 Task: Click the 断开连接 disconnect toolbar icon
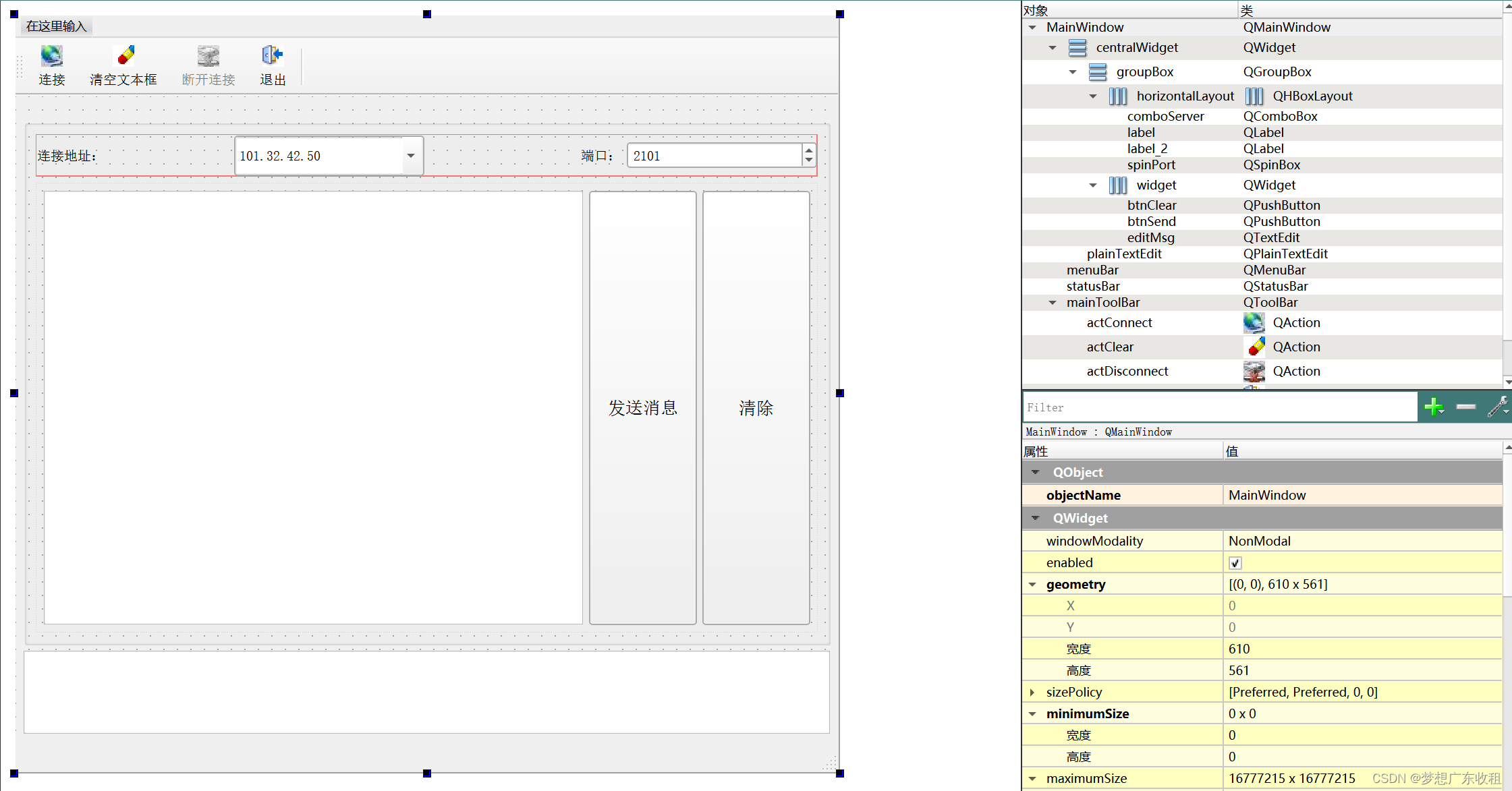tap(208, 55)
